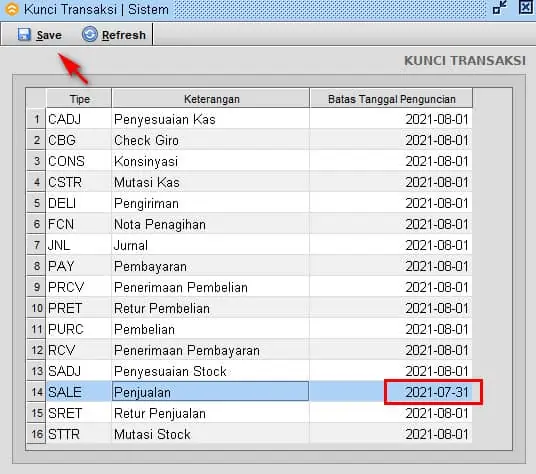Image resolution: width=536 pixels, height=474 pixels.
Task: Click the Refresh button
Action: click(x=114, y=35)
